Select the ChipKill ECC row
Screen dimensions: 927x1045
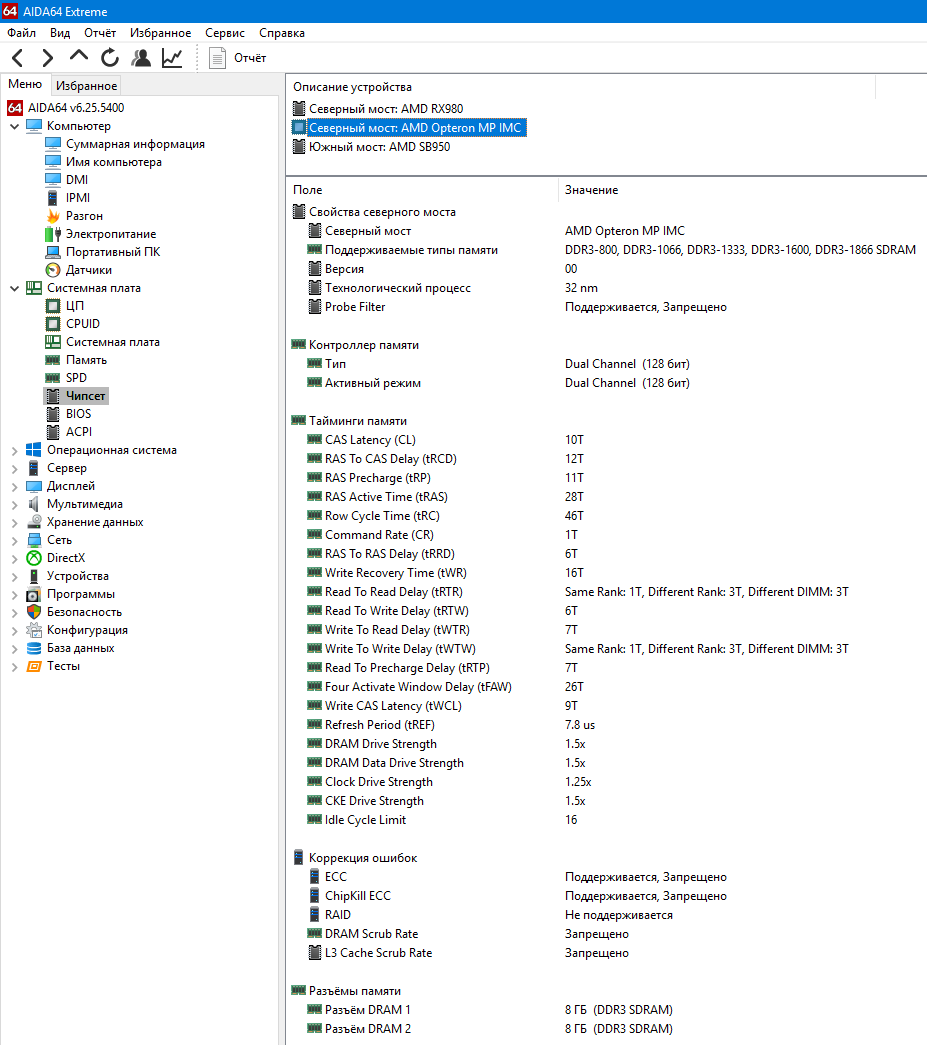tap(606, 896)
